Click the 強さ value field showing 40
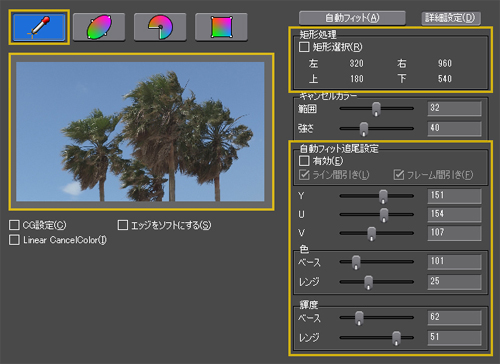 [x=454, y=129]
